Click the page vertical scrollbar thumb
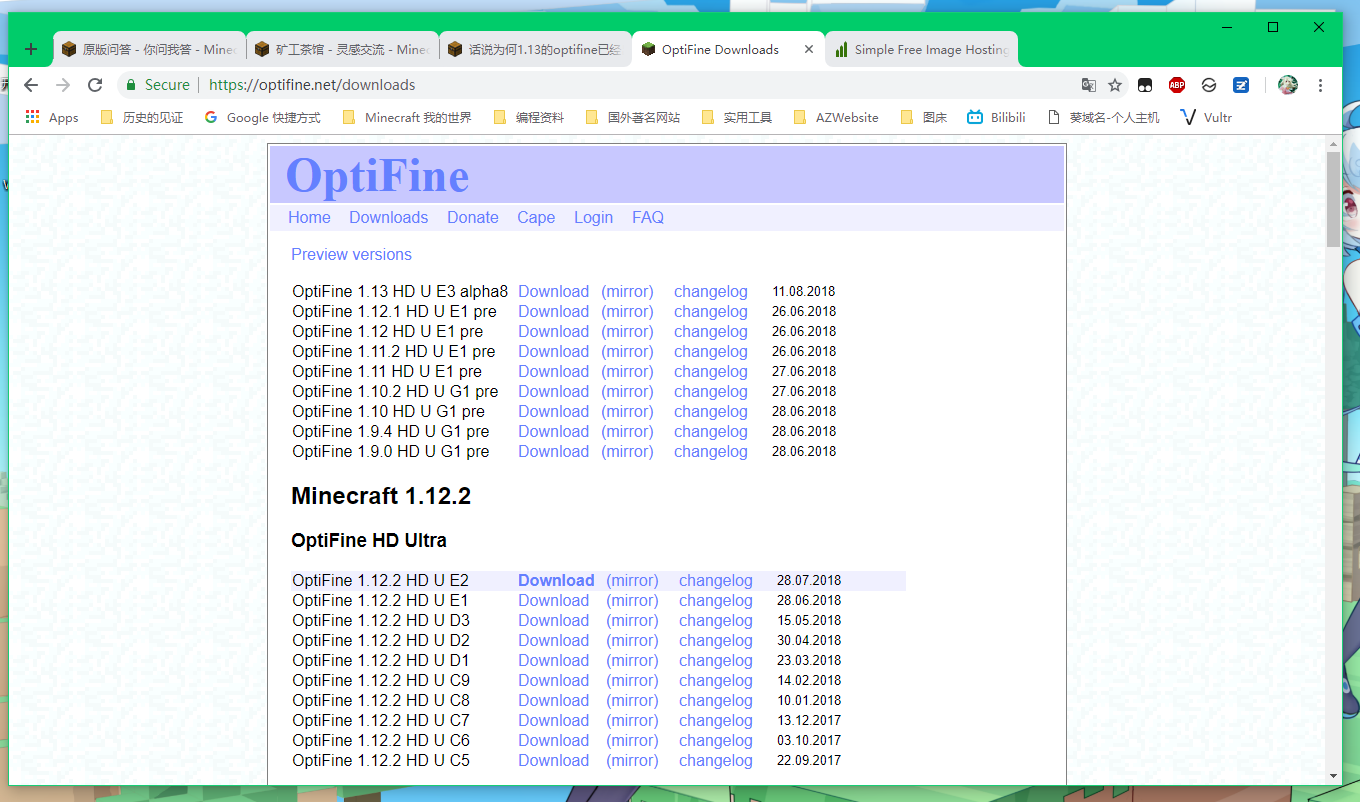The width and height of the screenshot is (1360, 802). pyautogui.click(x=1333, y=200)
